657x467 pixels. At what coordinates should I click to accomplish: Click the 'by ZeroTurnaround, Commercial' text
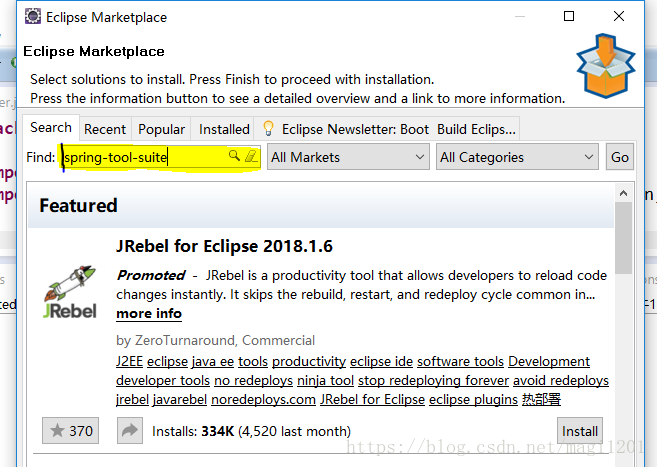click(x=215, y=340)
